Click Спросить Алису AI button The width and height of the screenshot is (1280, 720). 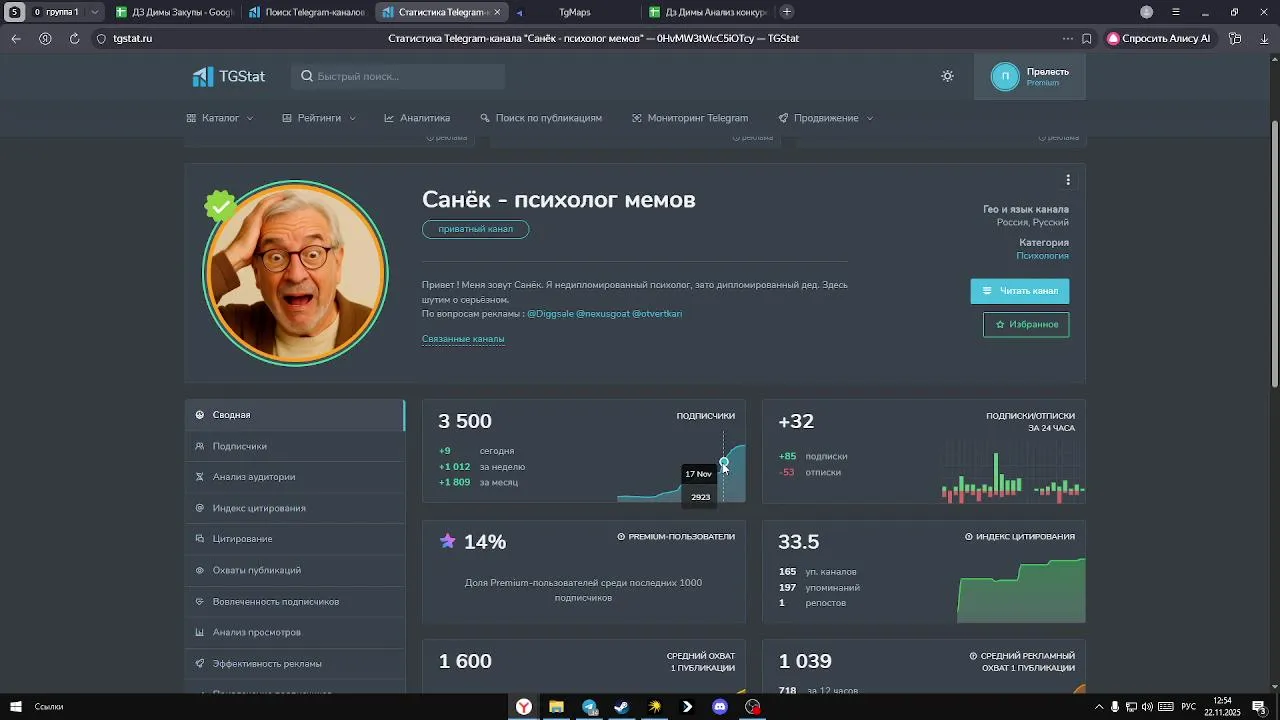1159,38
